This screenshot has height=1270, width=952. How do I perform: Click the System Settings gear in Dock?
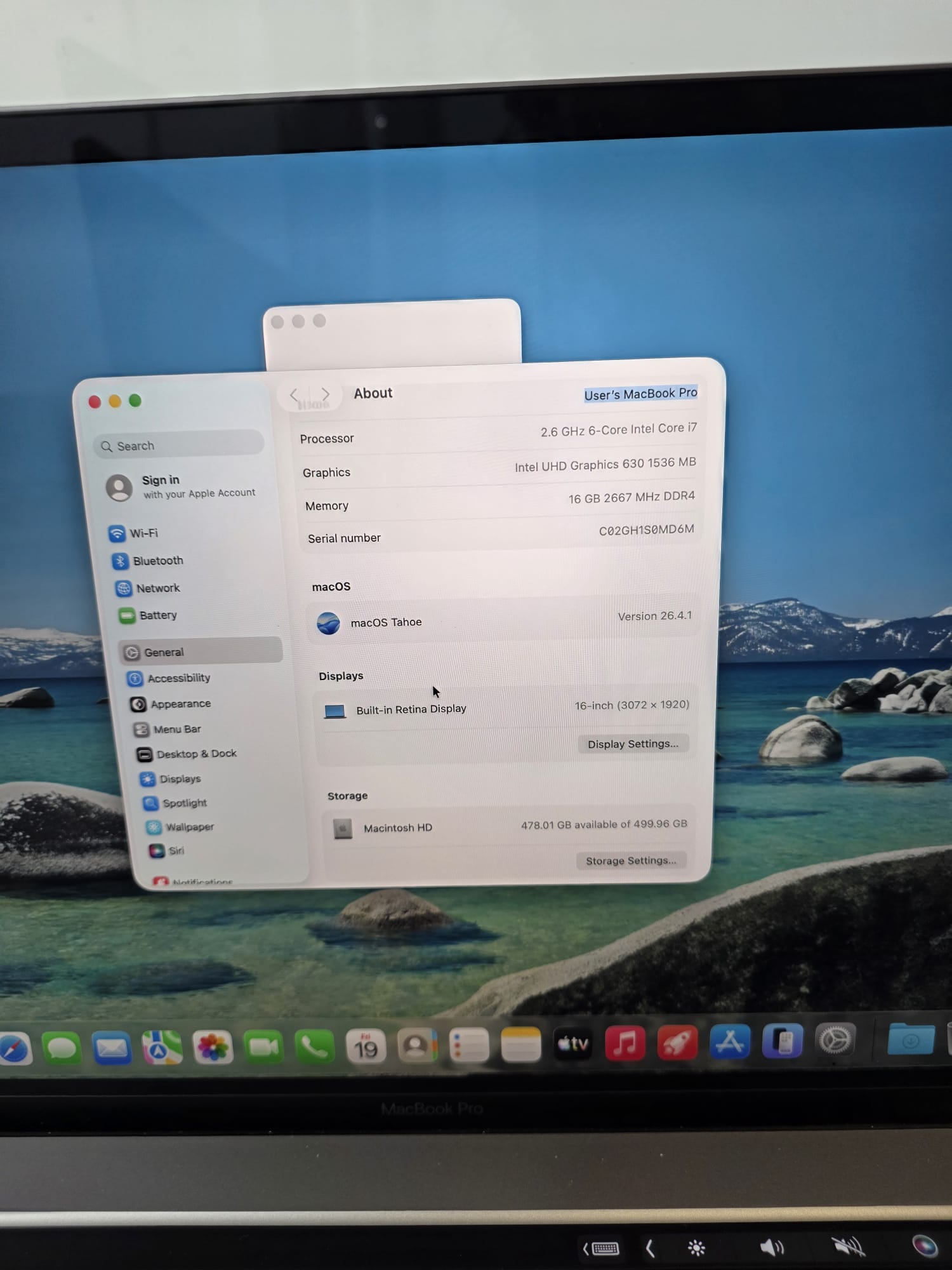835,1040
